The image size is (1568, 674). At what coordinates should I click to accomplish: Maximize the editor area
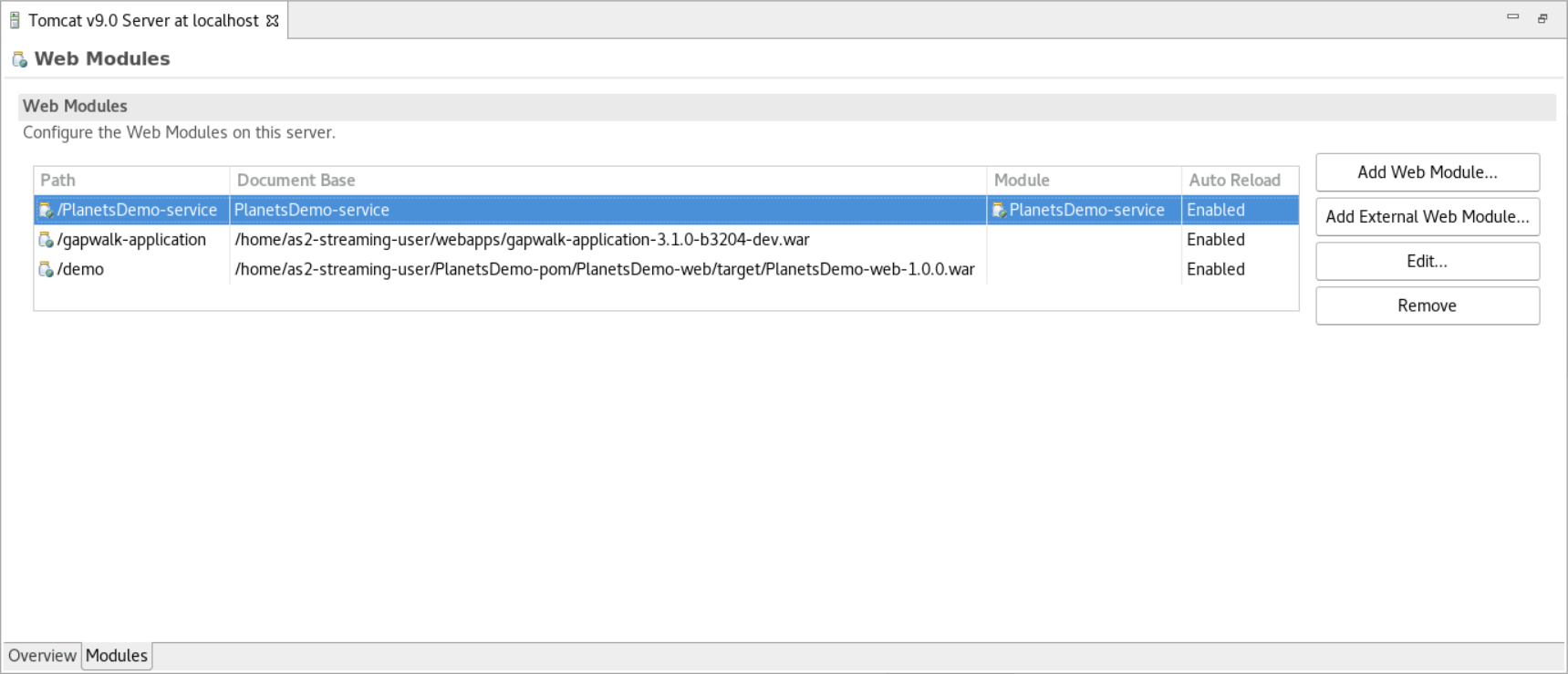click(x=1542, y=18)
